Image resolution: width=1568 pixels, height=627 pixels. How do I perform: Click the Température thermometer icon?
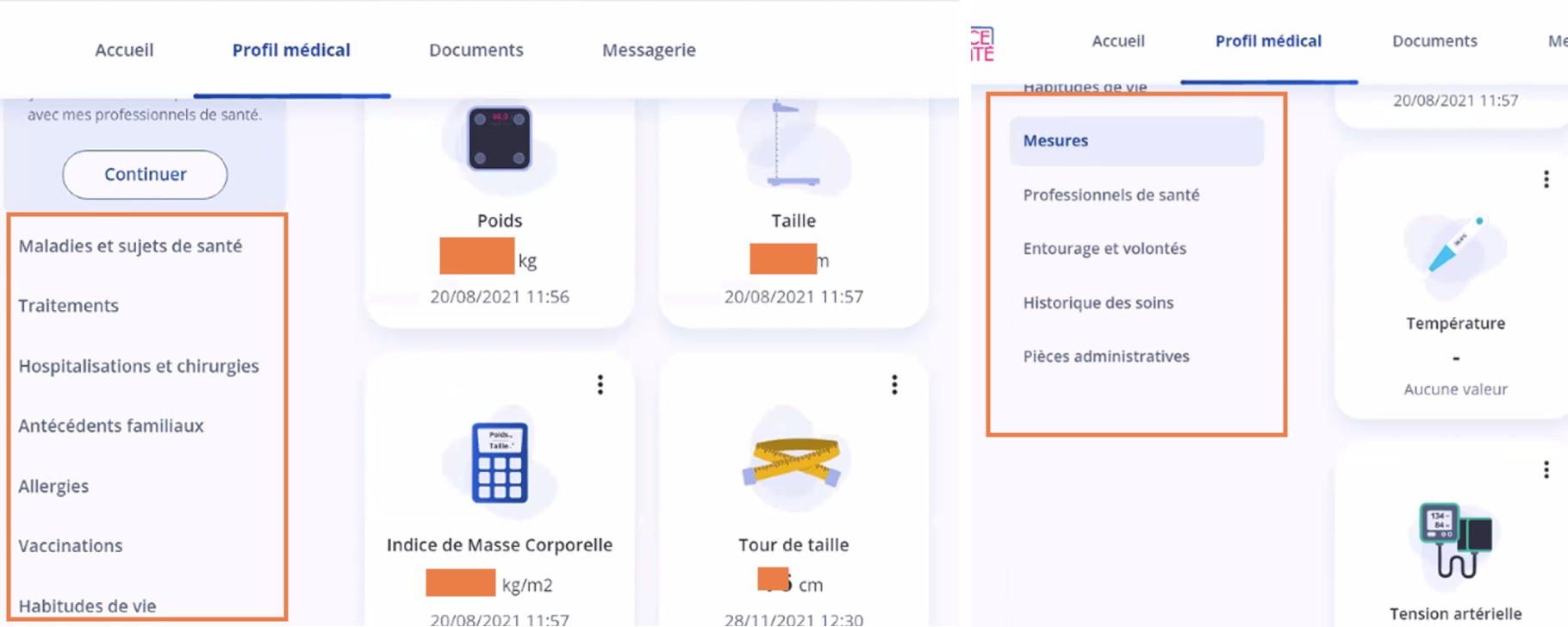coord(1456,244)
